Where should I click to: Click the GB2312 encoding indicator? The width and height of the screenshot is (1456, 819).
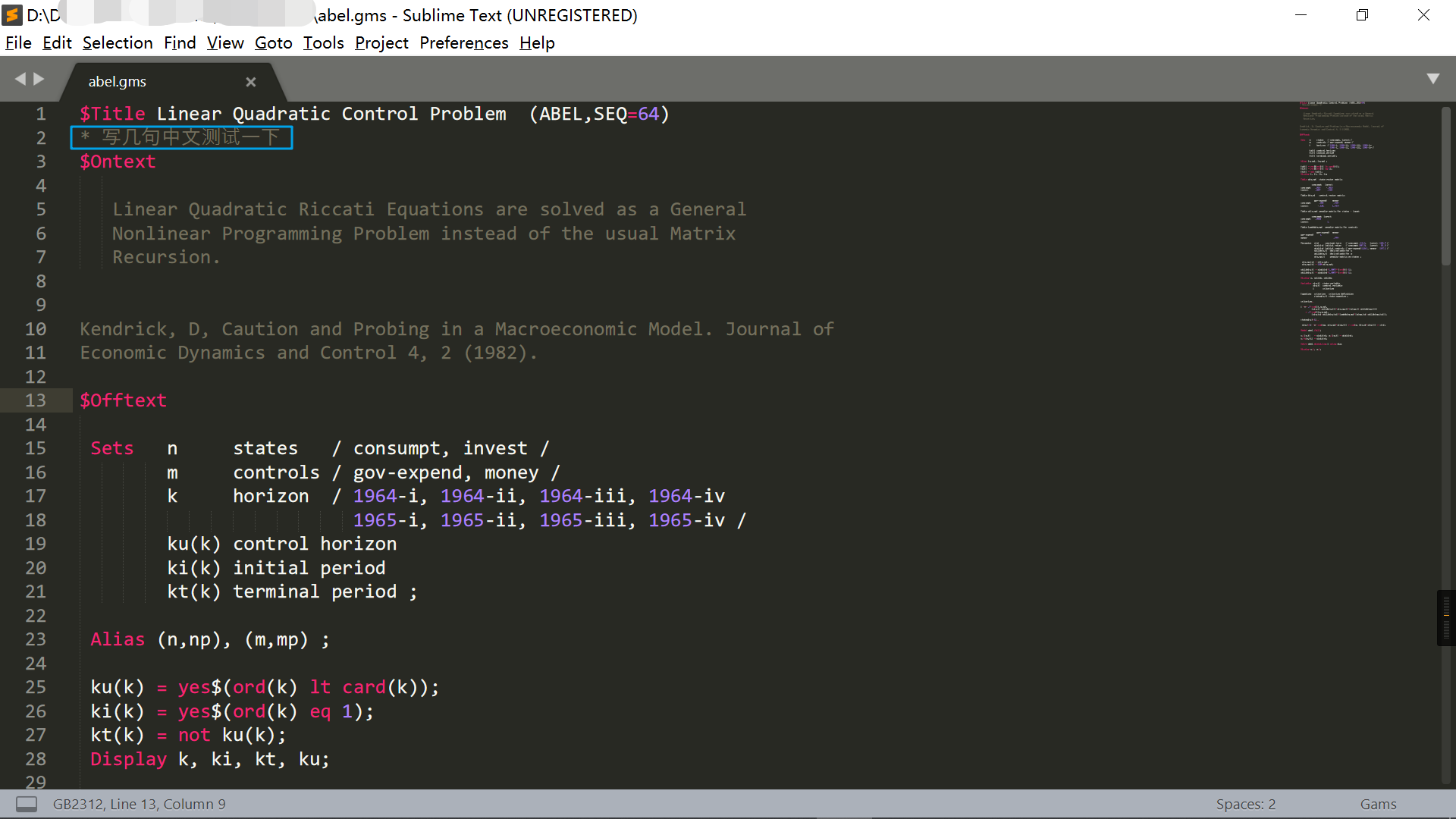(76, 804)
